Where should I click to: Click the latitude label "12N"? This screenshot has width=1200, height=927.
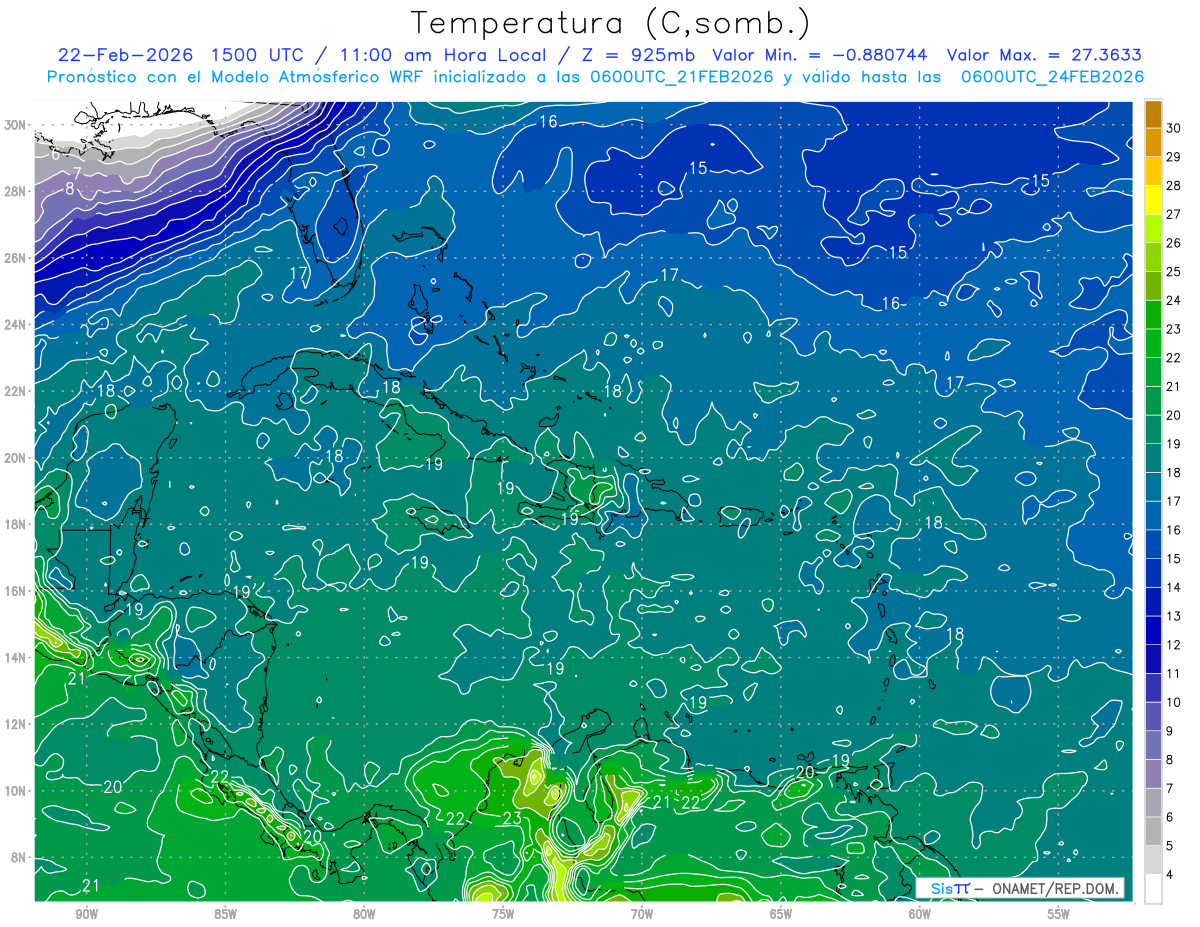[x=16, y=724]
